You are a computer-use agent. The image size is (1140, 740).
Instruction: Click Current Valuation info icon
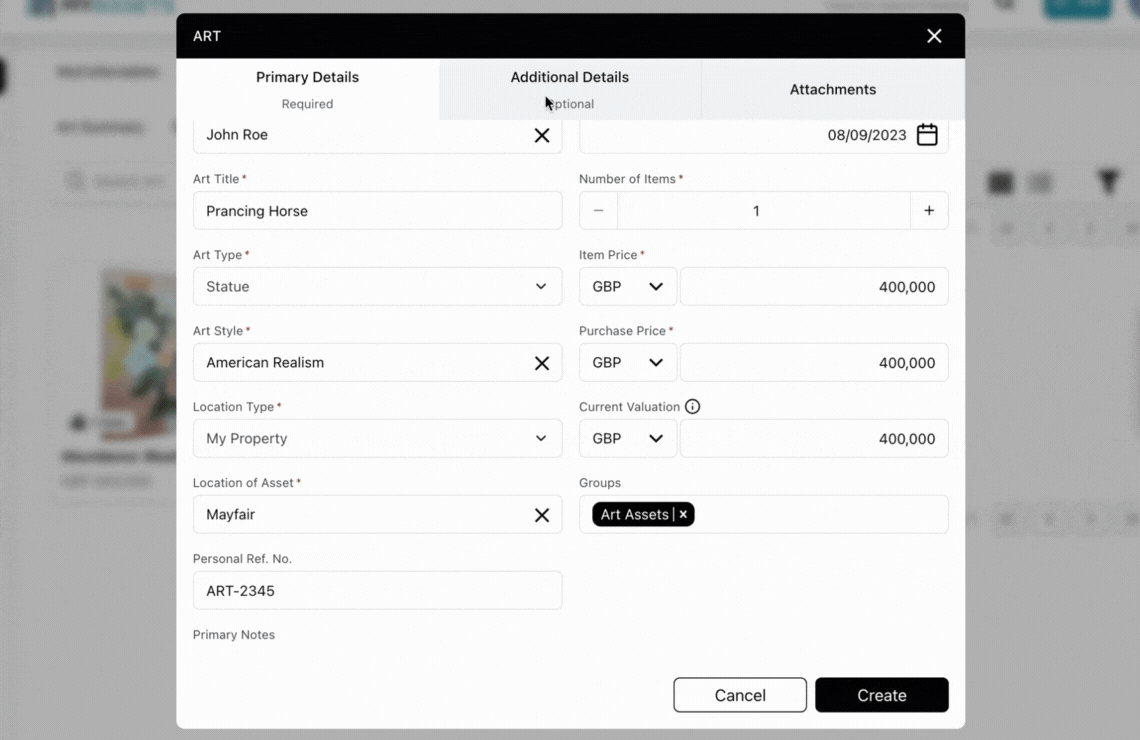coord(692,406)
